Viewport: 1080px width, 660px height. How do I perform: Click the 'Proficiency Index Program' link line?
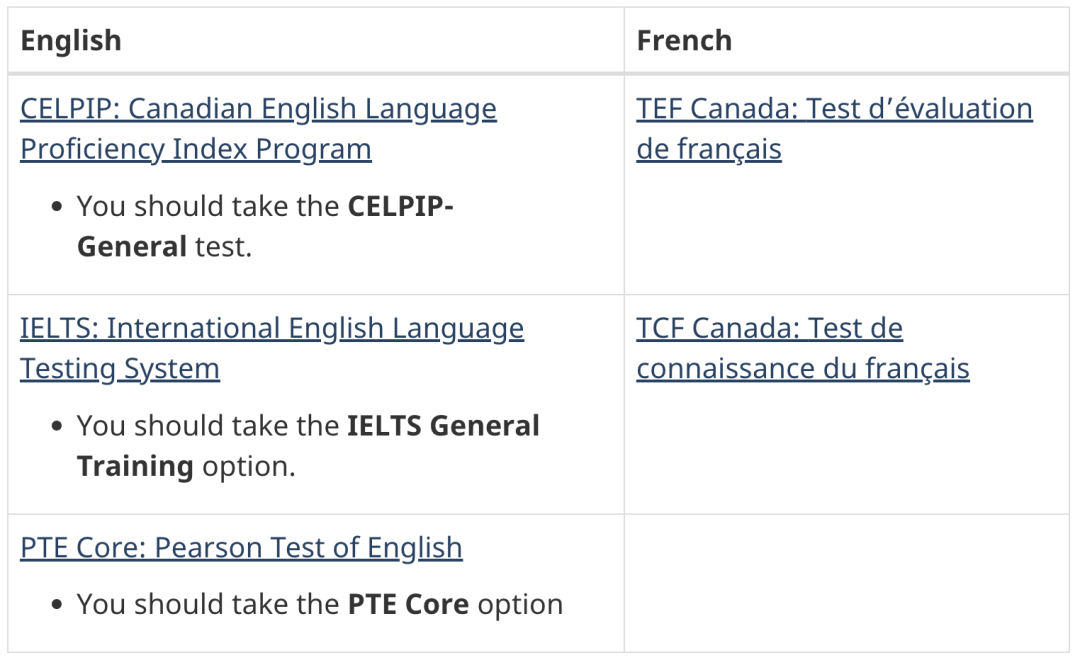pos(195,149)
